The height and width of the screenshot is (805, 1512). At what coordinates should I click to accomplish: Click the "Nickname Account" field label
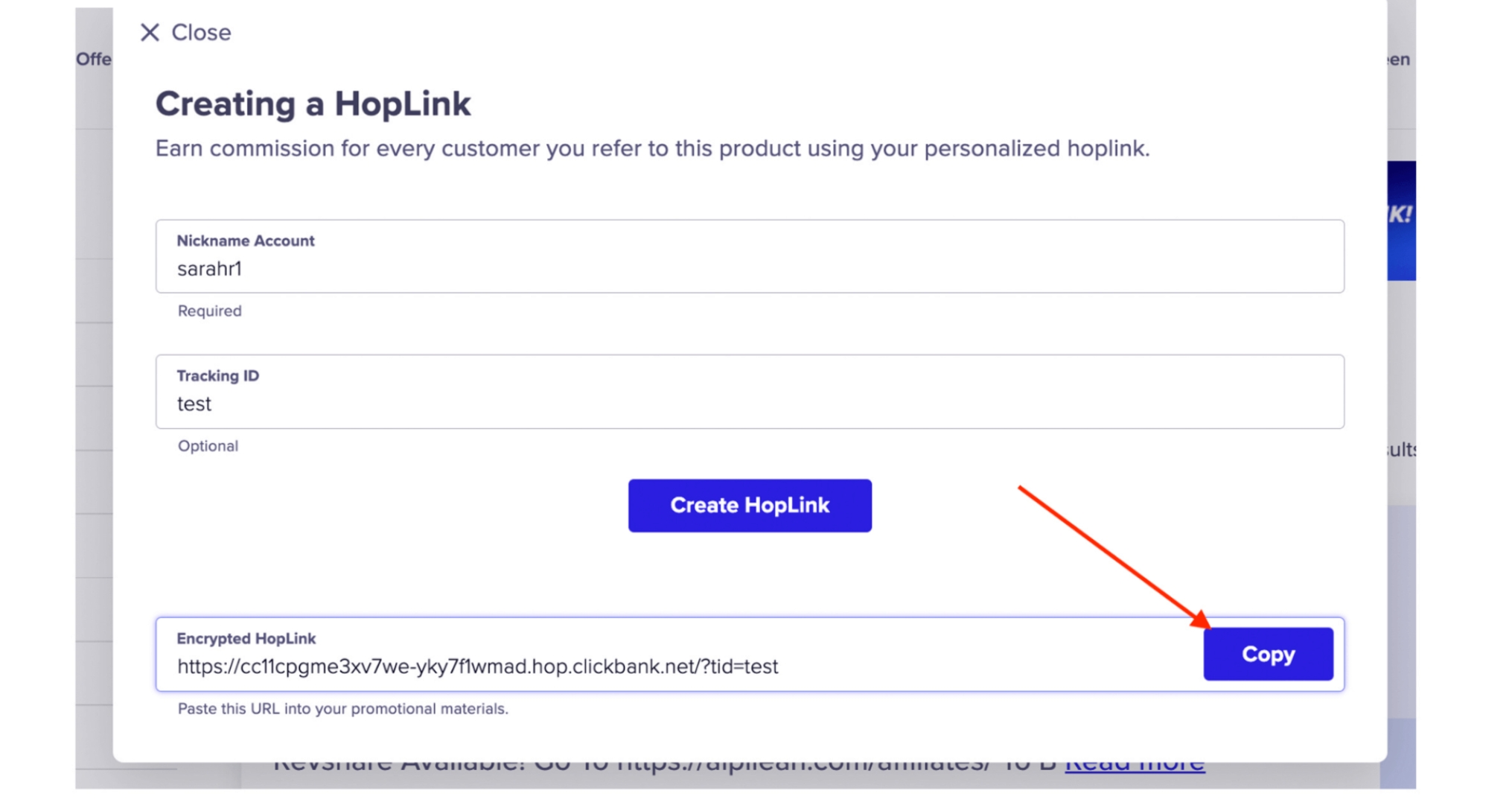click(245, 241)
